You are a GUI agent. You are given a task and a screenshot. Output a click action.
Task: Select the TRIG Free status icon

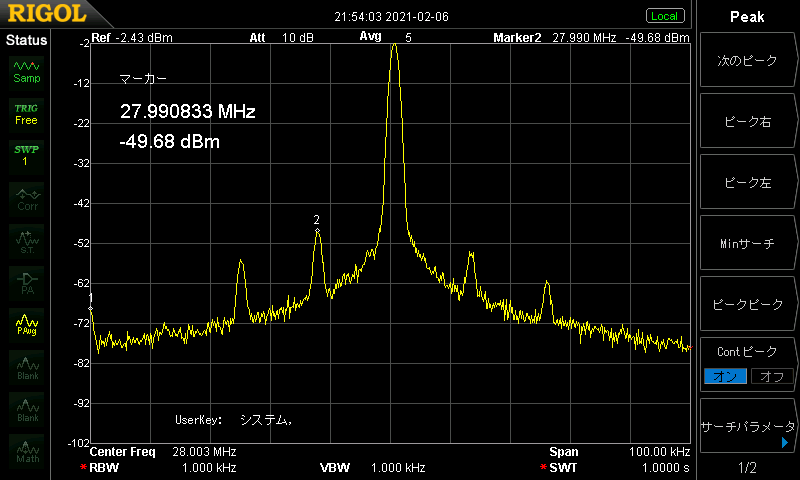[x=27, y=115]
